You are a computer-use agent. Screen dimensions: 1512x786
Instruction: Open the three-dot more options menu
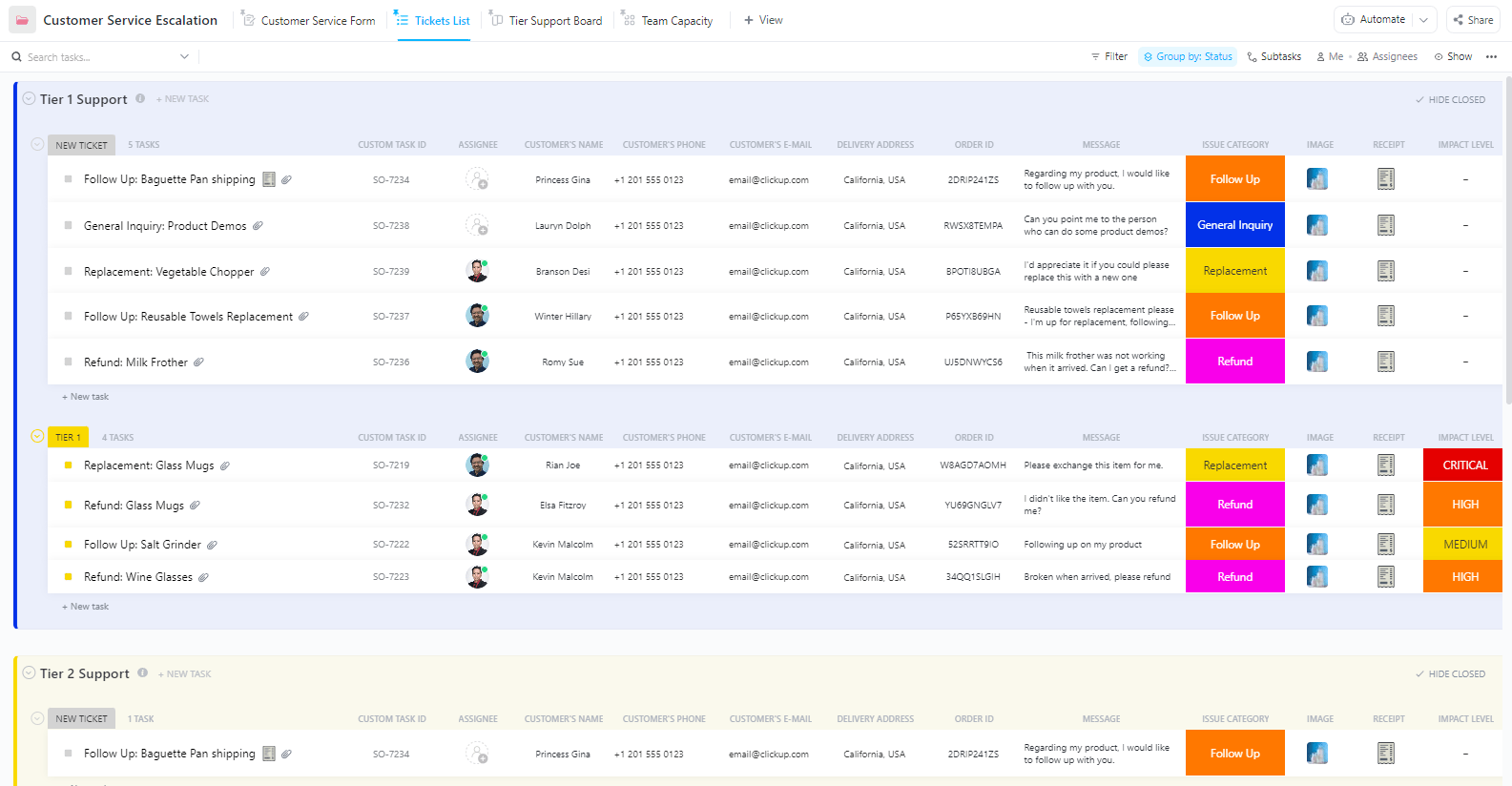coord(1491,57)
